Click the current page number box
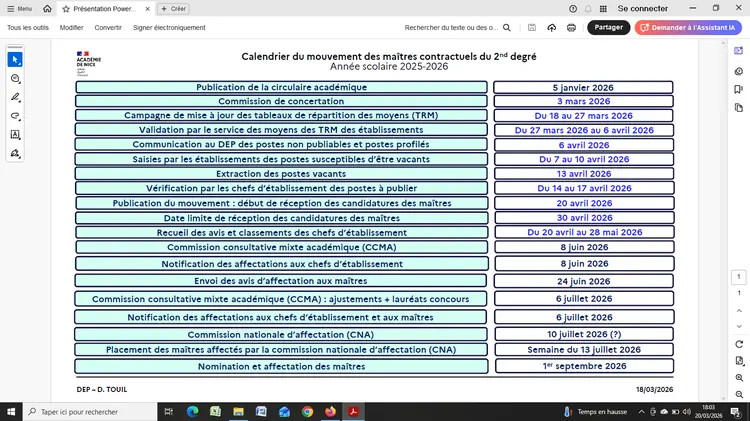Image resolution: width=750 pixels, height=421 pixels. pos(739,277)
